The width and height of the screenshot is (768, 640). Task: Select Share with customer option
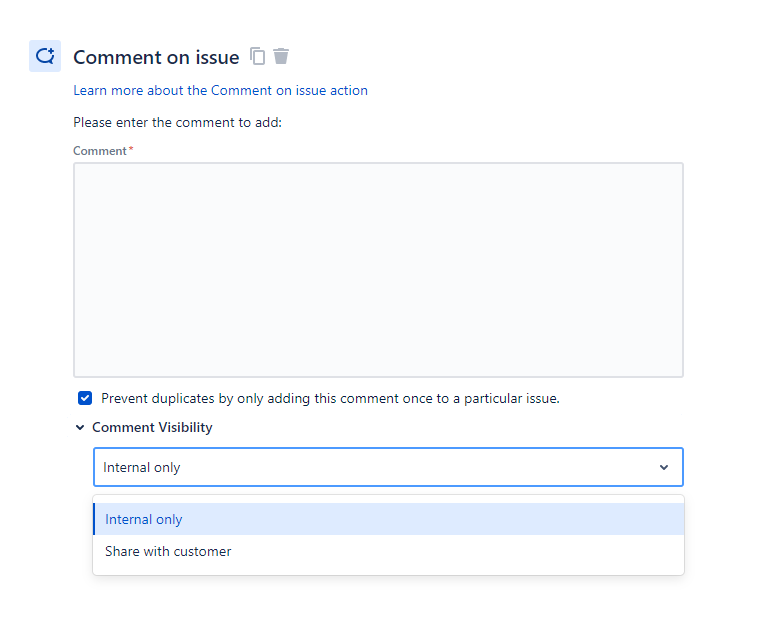(388, 551)
